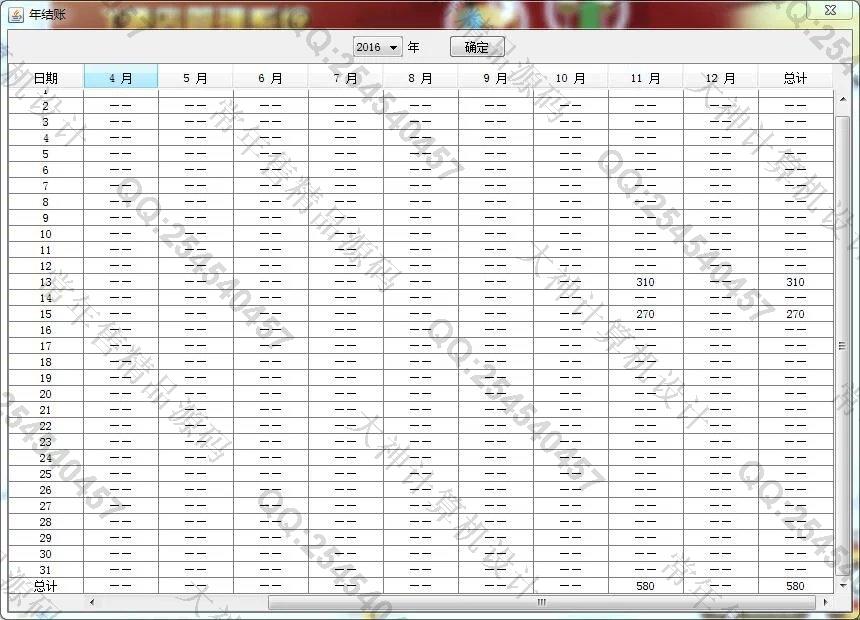Select the 580 cell in 总计 column
The width and height of the screenshot is (860, 620).
[795, 586]
